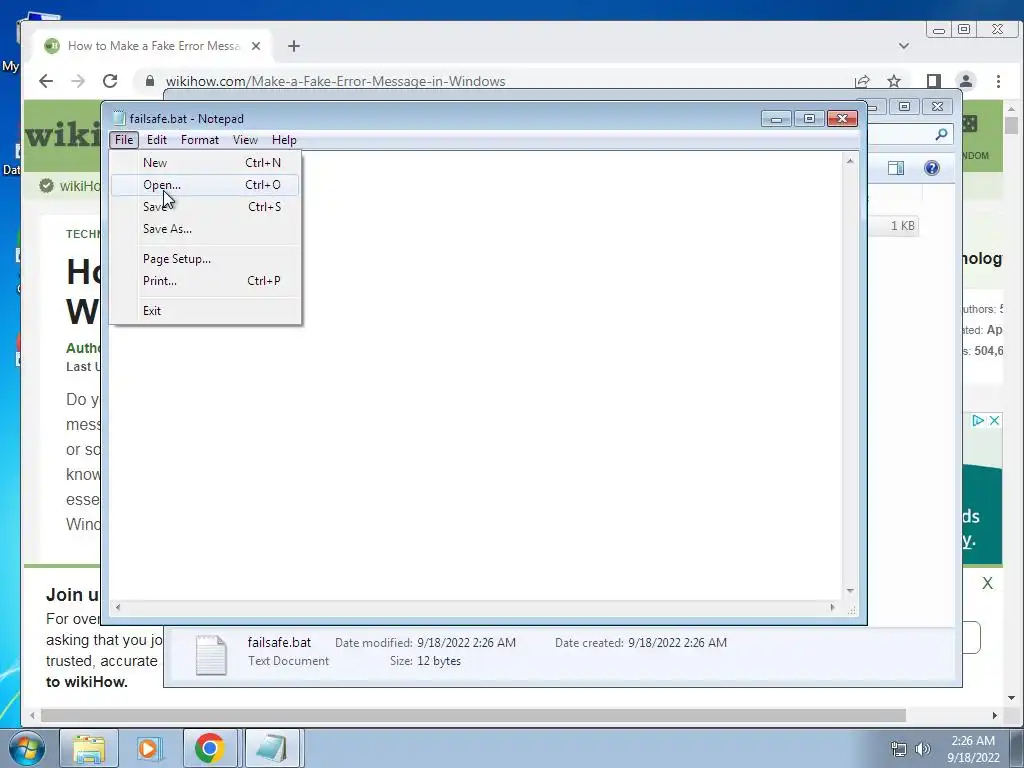This screenshot has height=768, width=1024.
Task: Open the View menu in Notepad
Action: pos(246,140)
